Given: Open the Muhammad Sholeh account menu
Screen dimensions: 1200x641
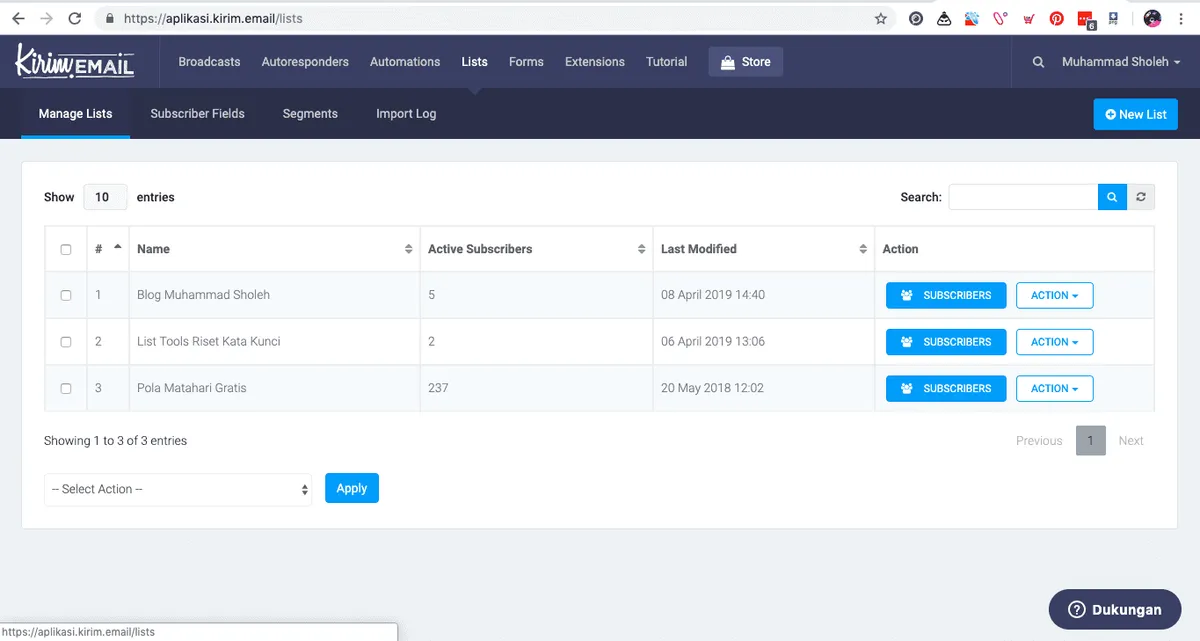Looking at the screenshot, I should point(1120,62).
